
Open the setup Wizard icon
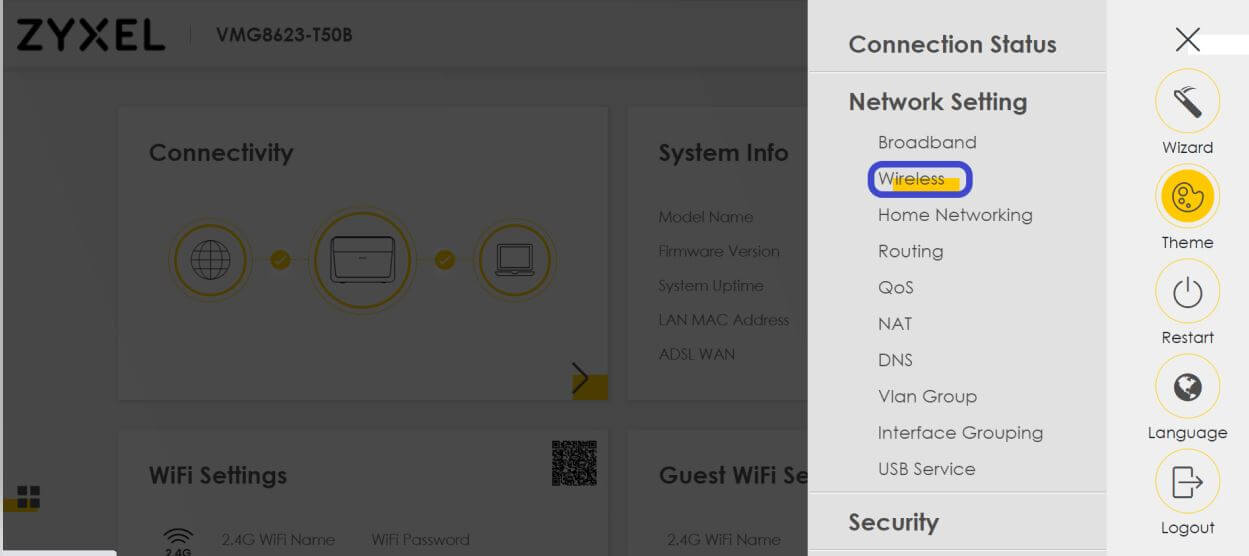click(1187, 102)
